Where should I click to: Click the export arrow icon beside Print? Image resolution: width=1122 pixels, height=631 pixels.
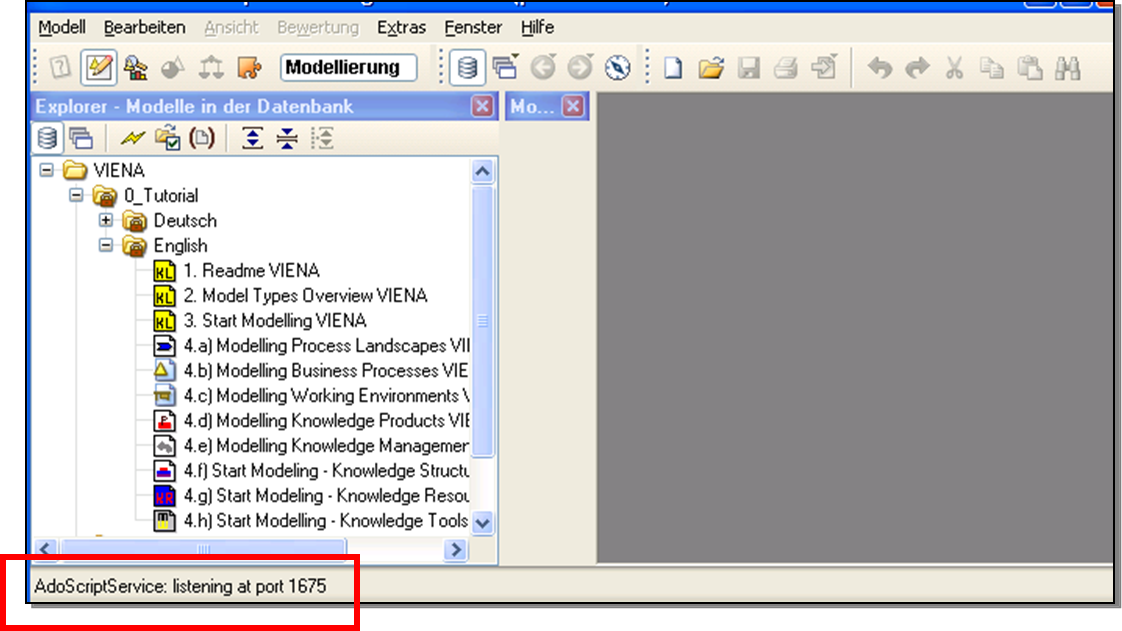(x=824, y=68)
